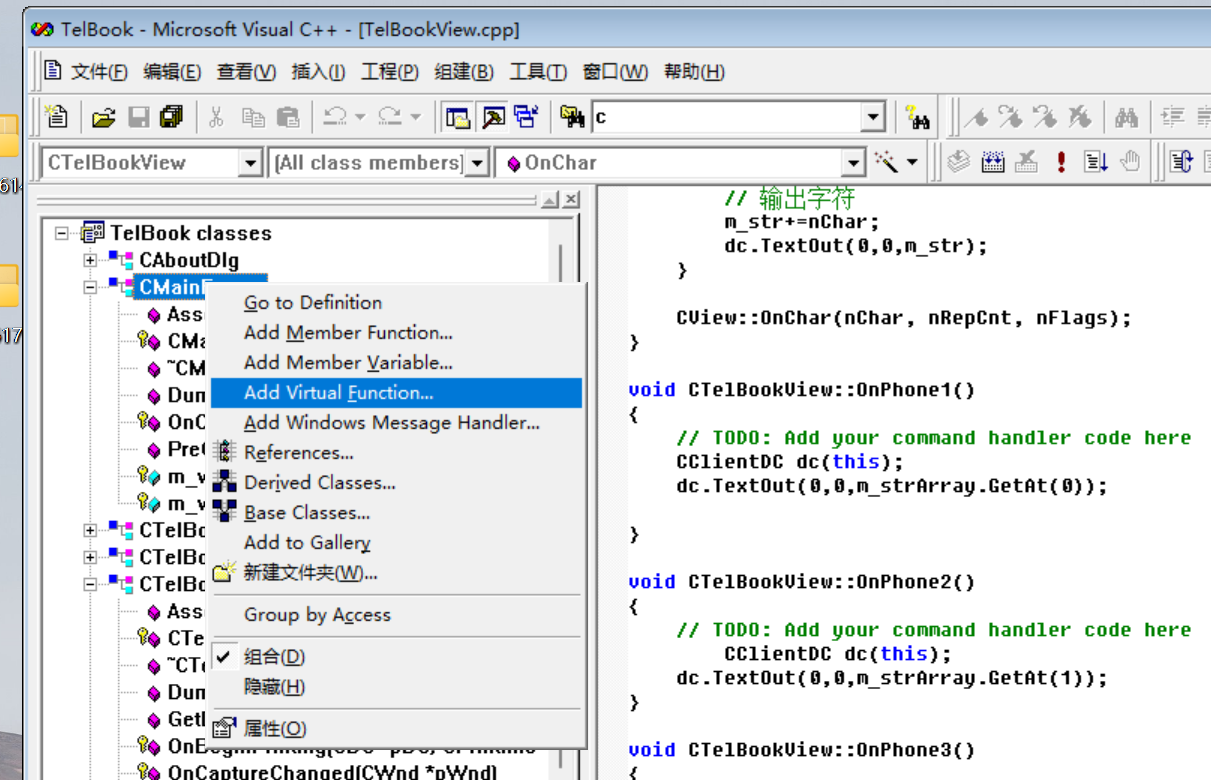Collapse the CMainFrame class node

(x=90, y=287)
